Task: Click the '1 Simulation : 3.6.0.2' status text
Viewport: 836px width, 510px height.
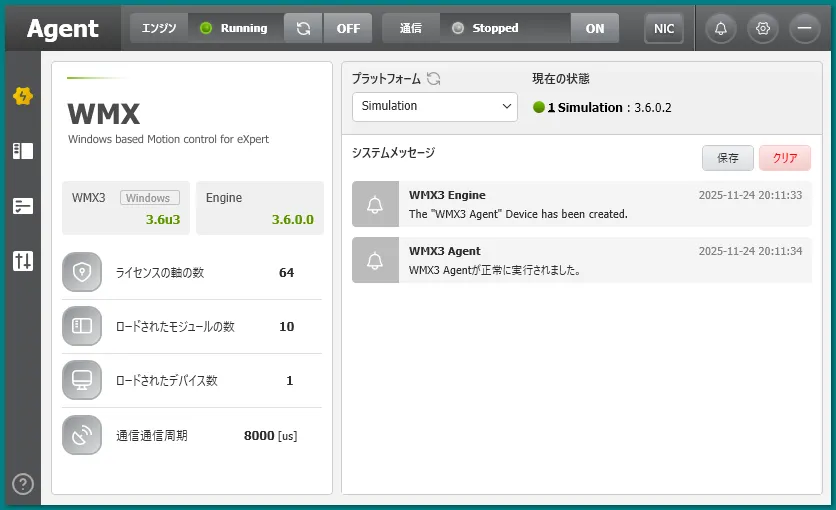Action: [x=609, y=108]
